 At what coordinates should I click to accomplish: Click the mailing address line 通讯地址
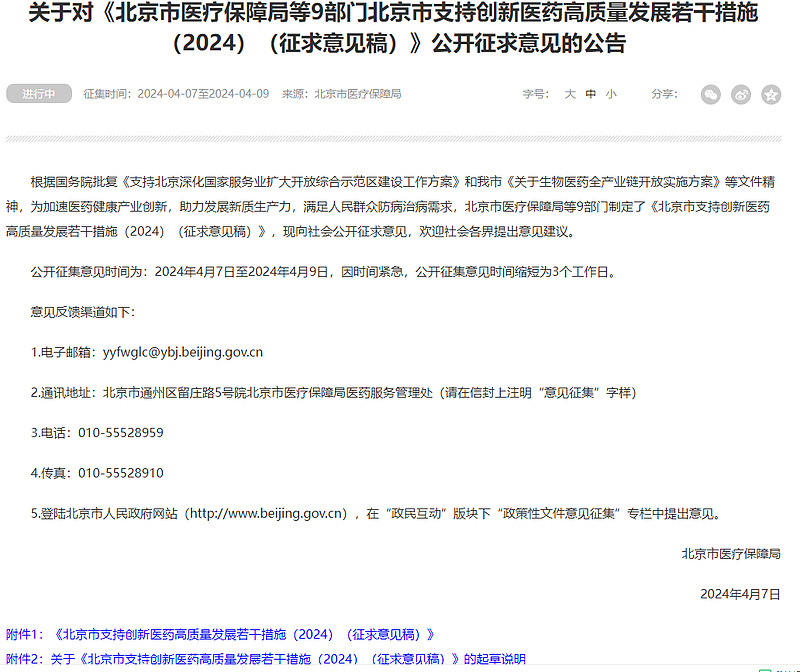(x=334, y=392)
